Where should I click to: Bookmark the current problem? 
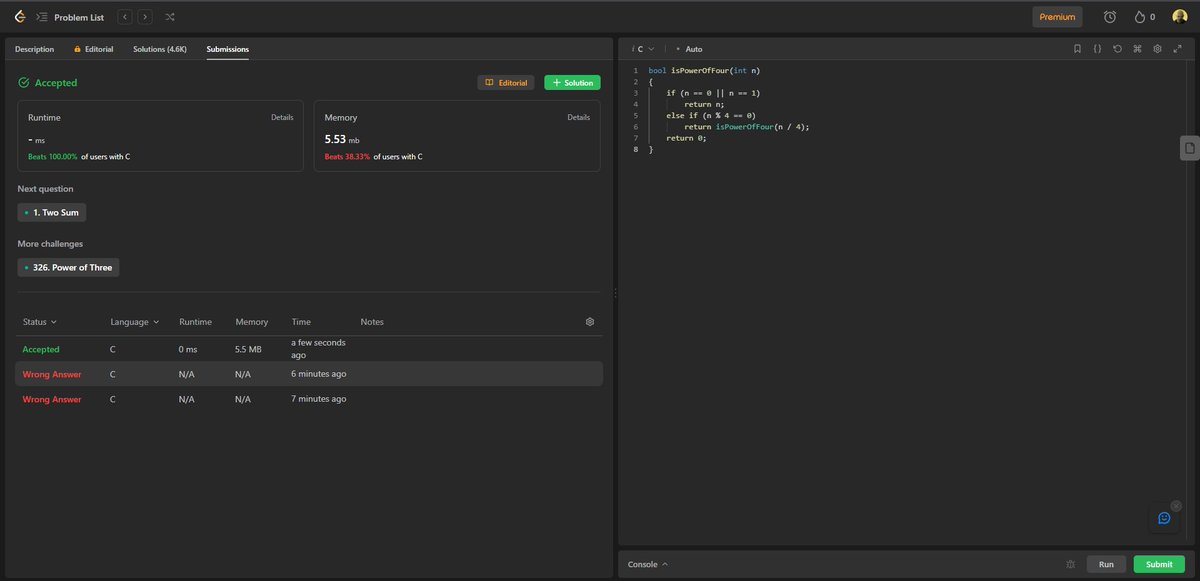pyautogui.click(x=1077, y=48)
